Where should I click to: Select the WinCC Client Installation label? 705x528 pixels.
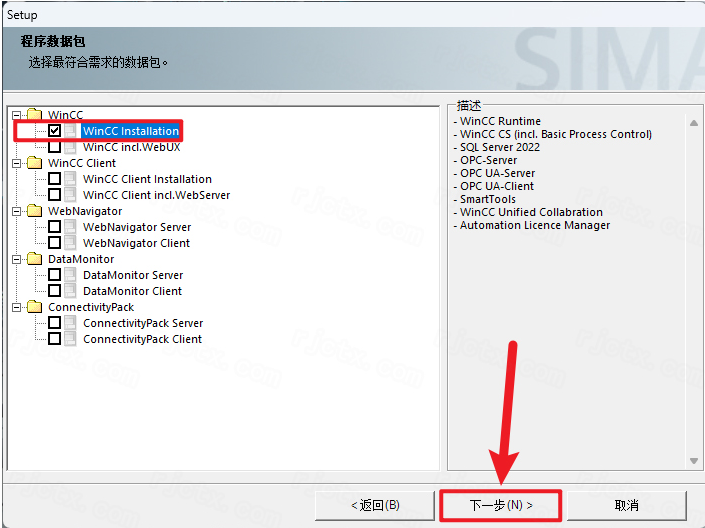pos(147,179)
